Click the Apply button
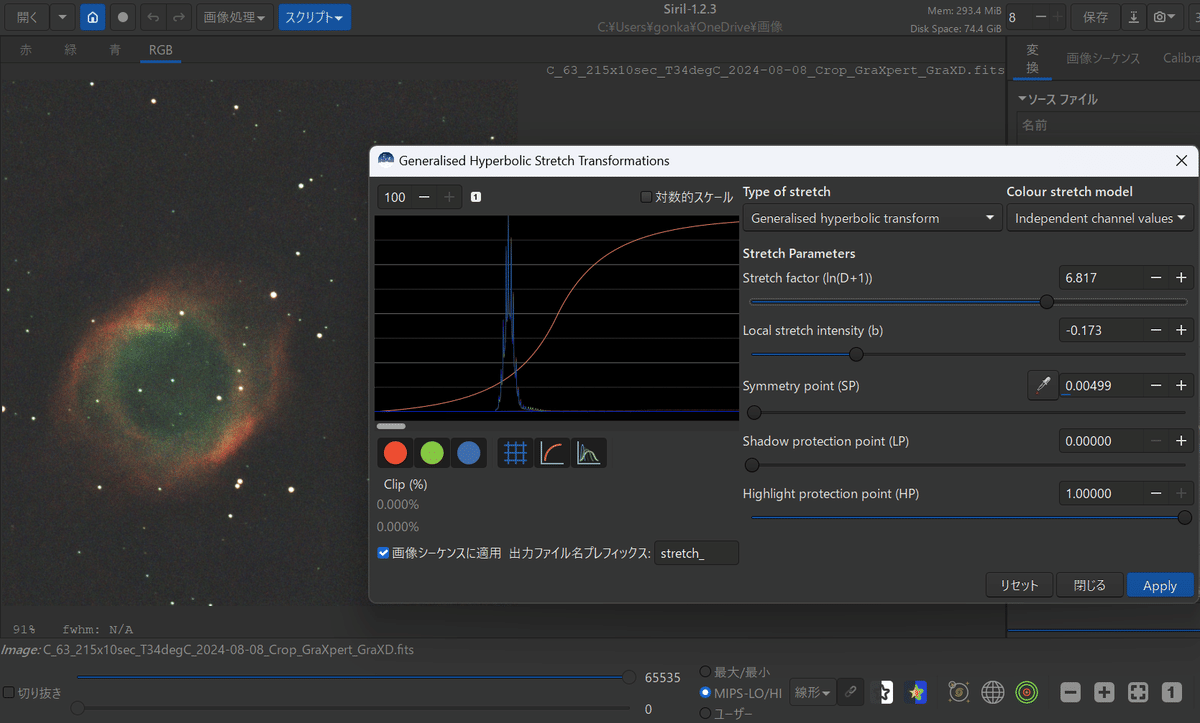 click(x=1160, y=586)
